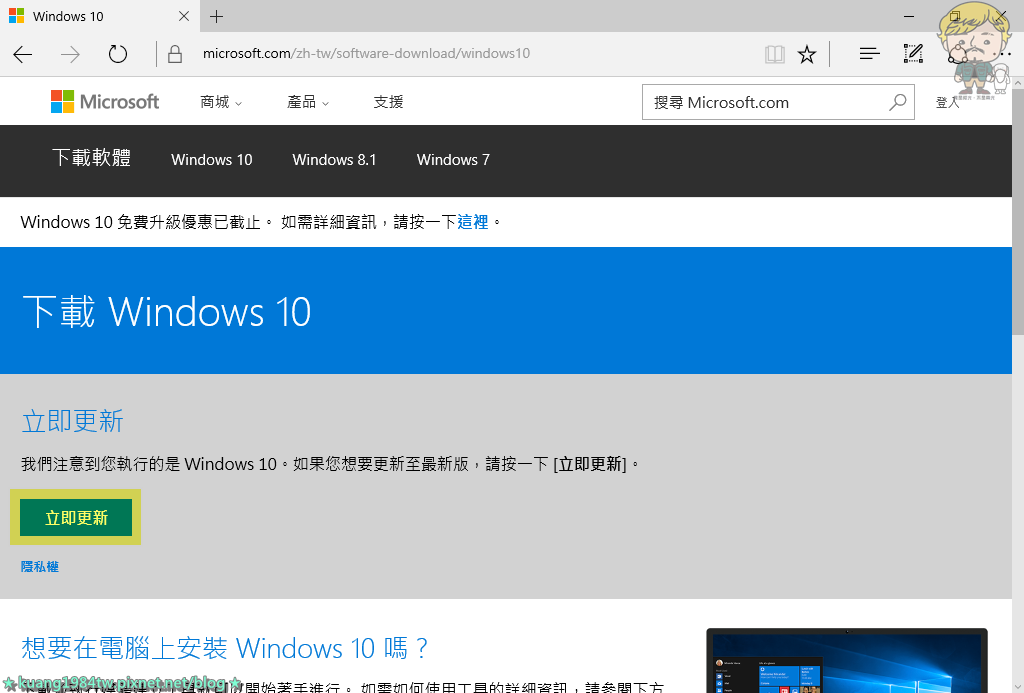This screenshot has width=1024, height=693.
Task: Click the 立即更新 section heading
Action: [x=72, y=421]
